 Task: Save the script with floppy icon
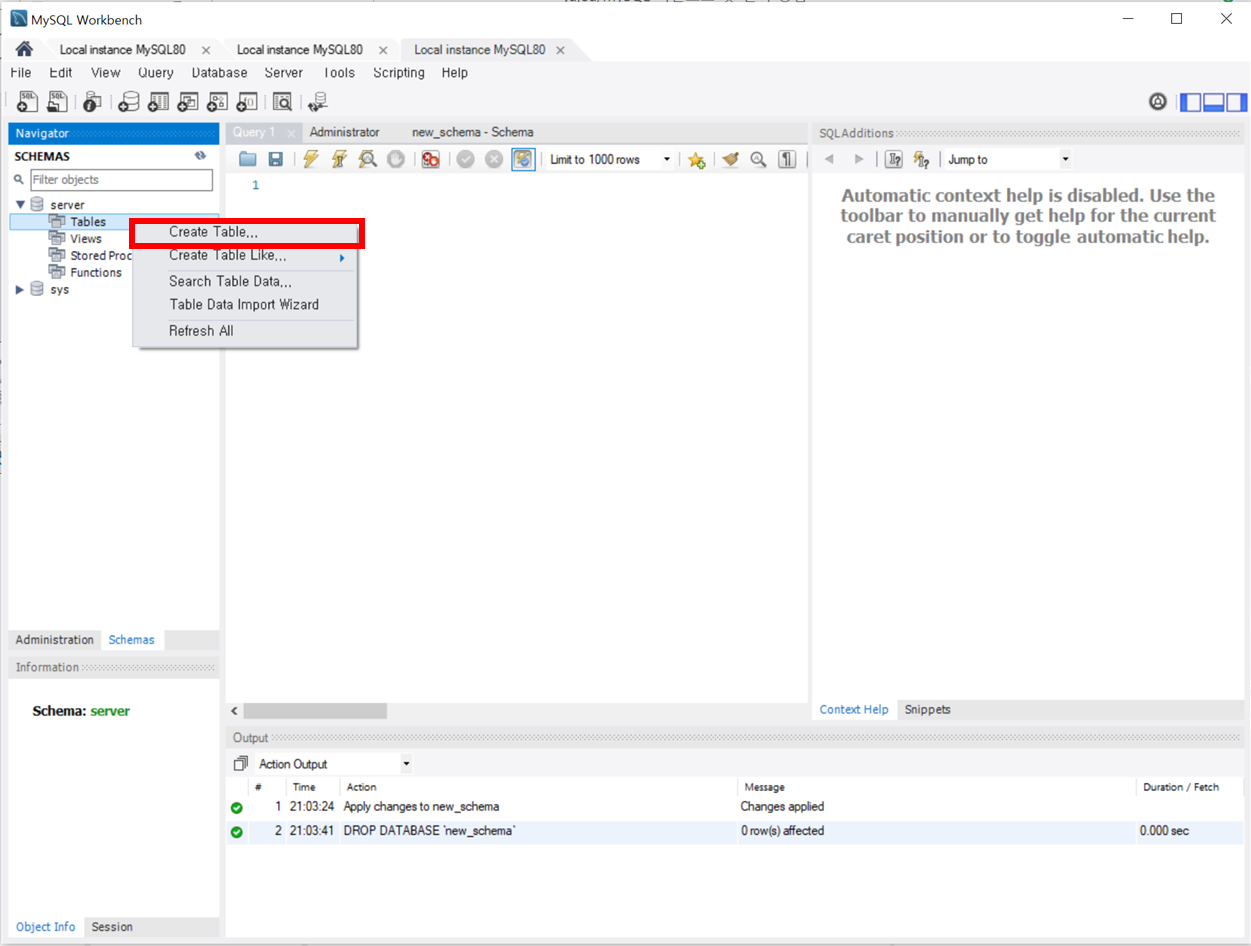[275, 159]
